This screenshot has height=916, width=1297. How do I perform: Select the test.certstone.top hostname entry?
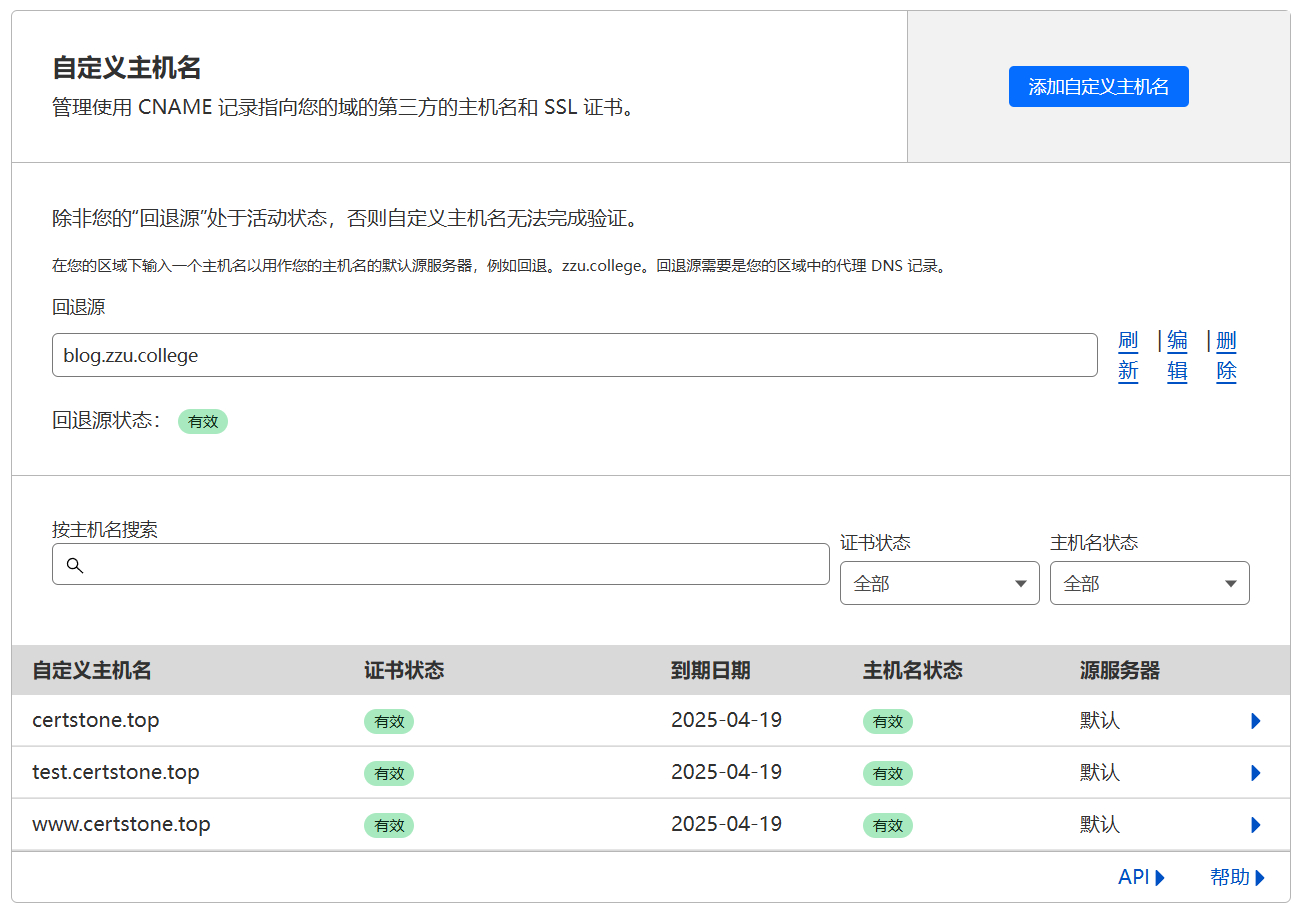[116, 772]
